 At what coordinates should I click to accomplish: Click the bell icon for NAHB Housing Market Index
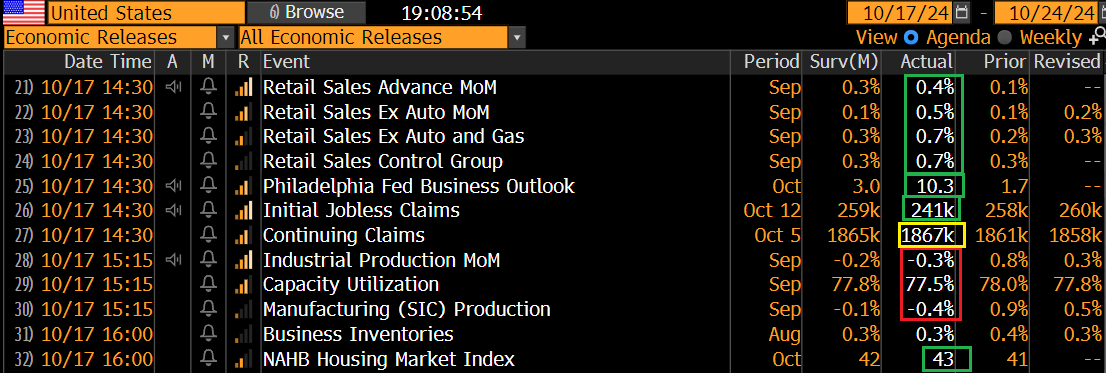click(x=208, y=359)
